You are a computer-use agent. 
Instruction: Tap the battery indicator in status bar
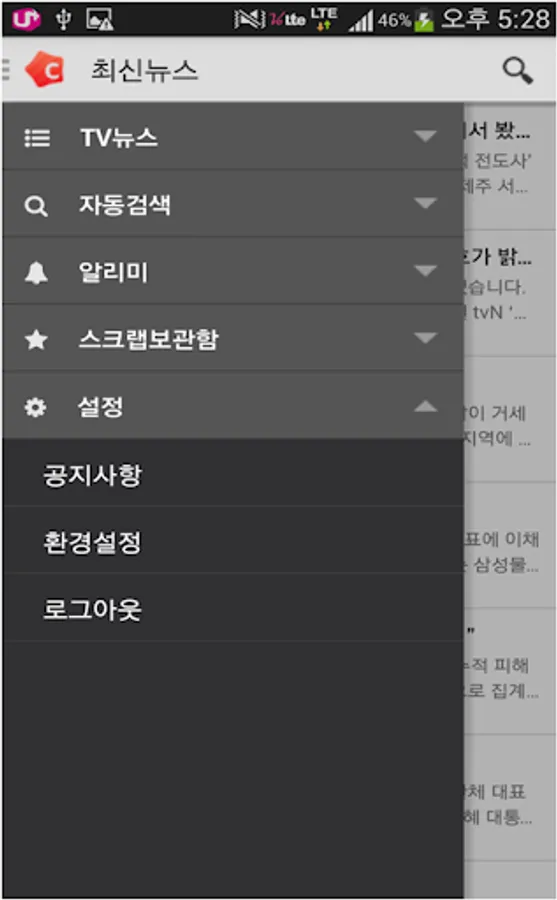pyautogui.click(x=424, y=21)
